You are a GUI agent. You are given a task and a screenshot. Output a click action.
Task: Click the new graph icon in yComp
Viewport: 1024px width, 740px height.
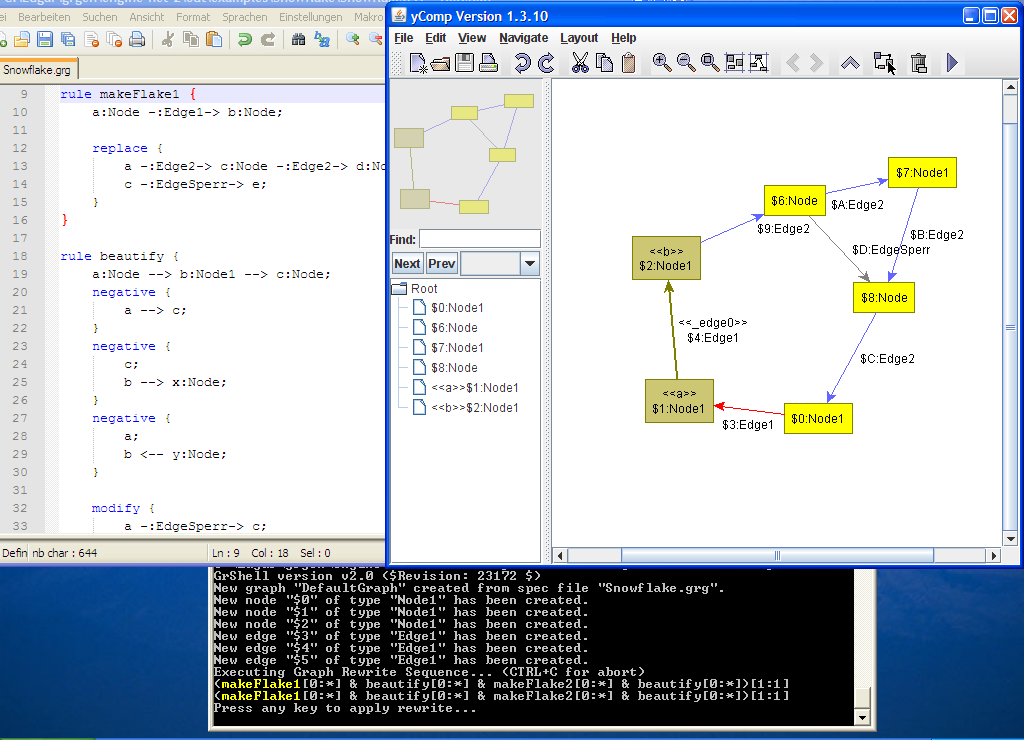coord(418,63)
